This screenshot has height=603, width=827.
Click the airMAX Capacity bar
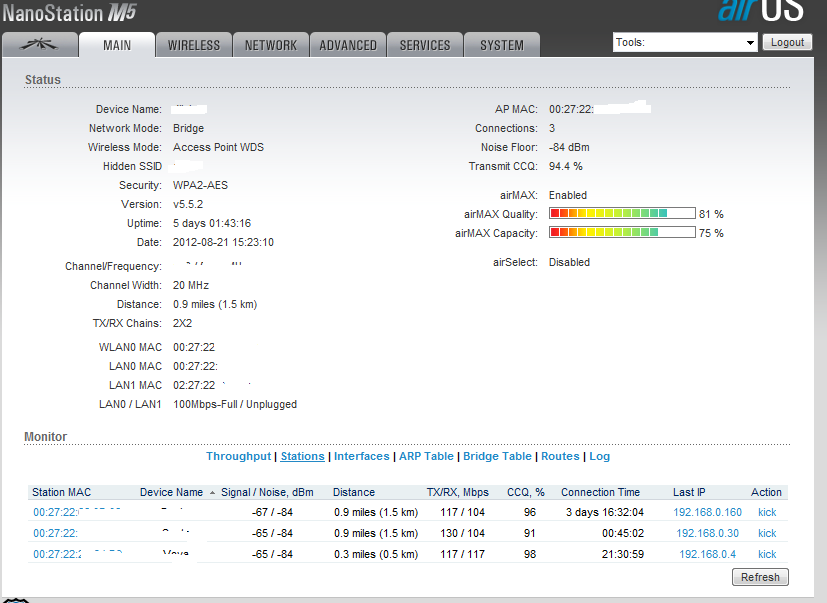(x=622, y=232)
